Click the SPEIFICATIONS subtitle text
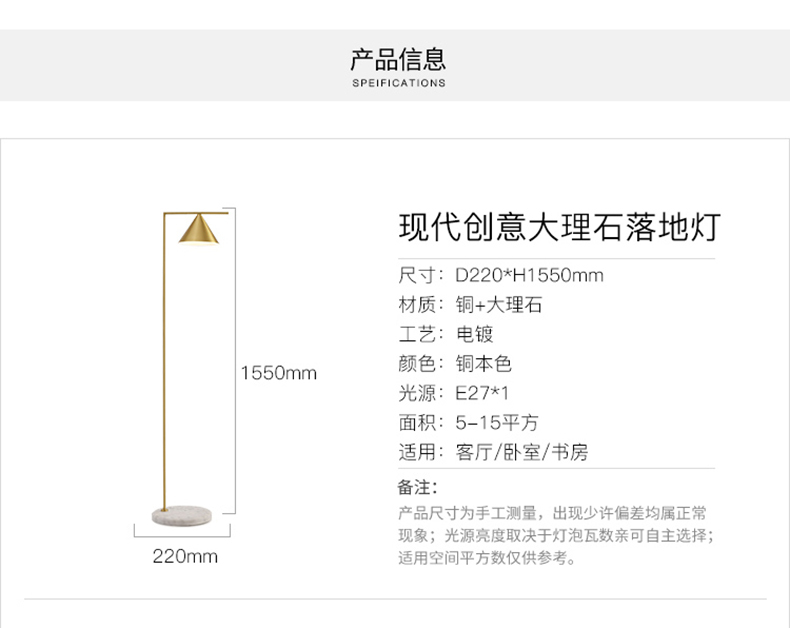The width and height of the screenshot is (790, 628). pos(398,83)
